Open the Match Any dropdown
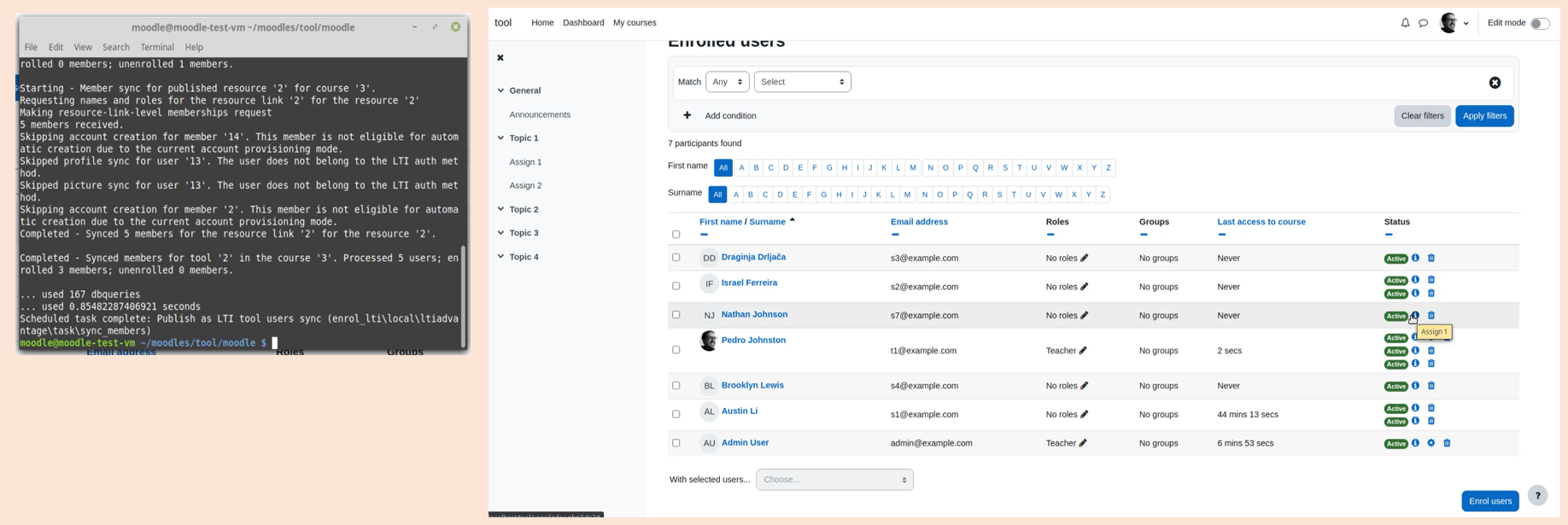Screen dimensions: 1568x525 728,82
